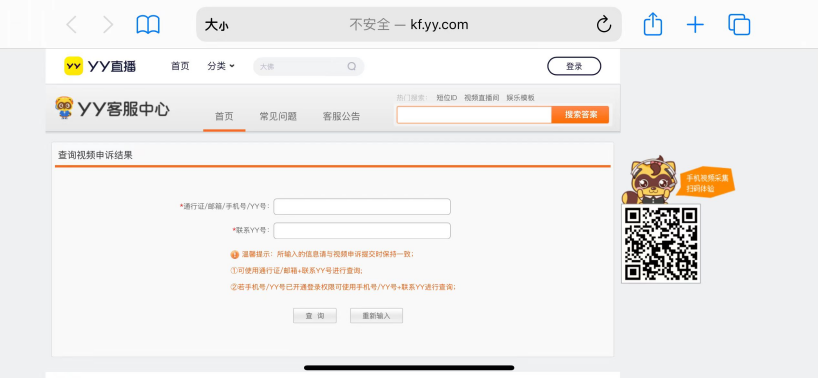
Task: Click the top search box with 大佛
Action: coord(308,66)
